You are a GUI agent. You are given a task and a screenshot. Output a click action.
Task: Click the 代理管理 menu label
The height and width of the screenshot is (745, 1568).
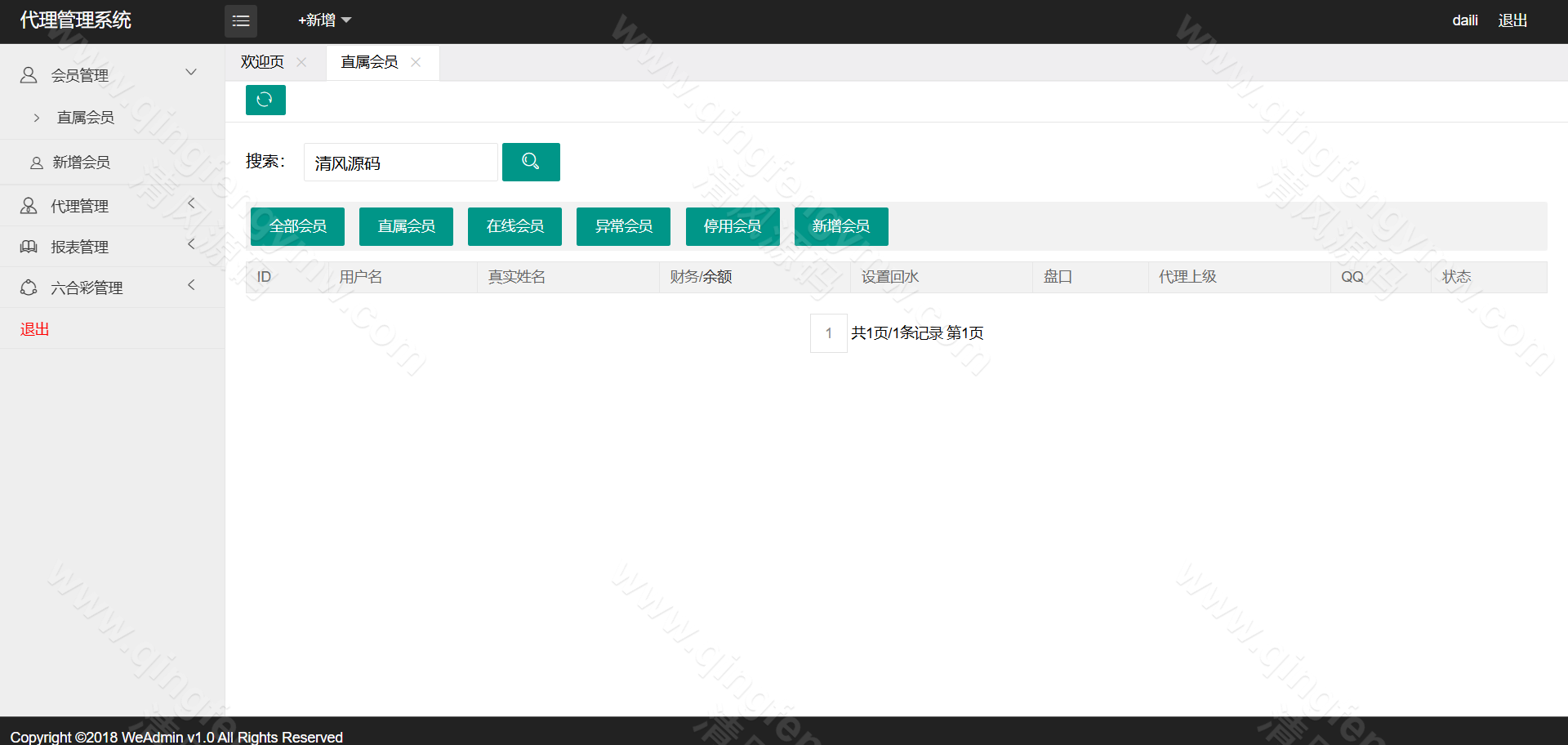(80, 206)
